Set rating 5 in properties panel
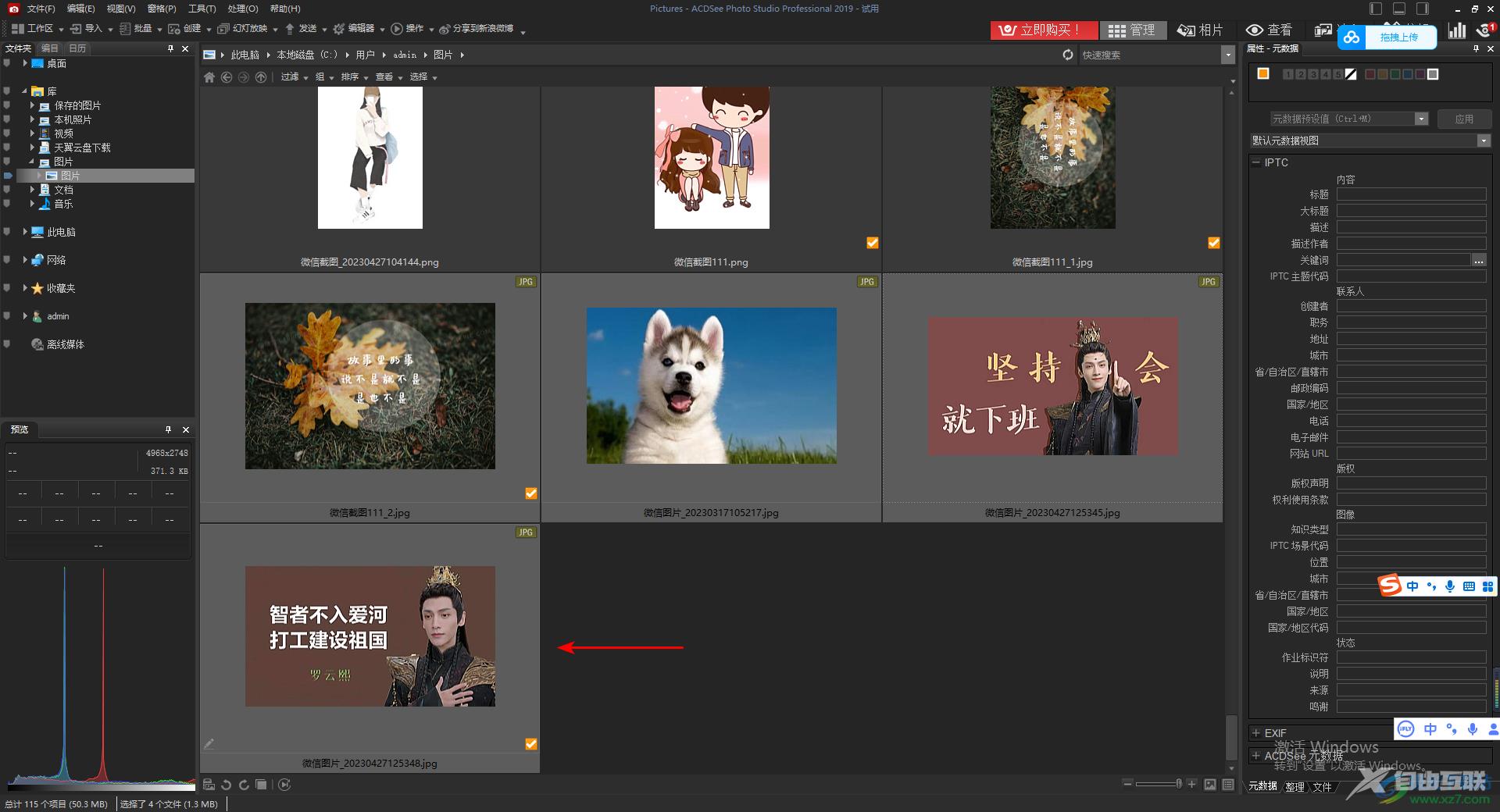This screenshot has width=1500, height=812. click(1338, 74)
